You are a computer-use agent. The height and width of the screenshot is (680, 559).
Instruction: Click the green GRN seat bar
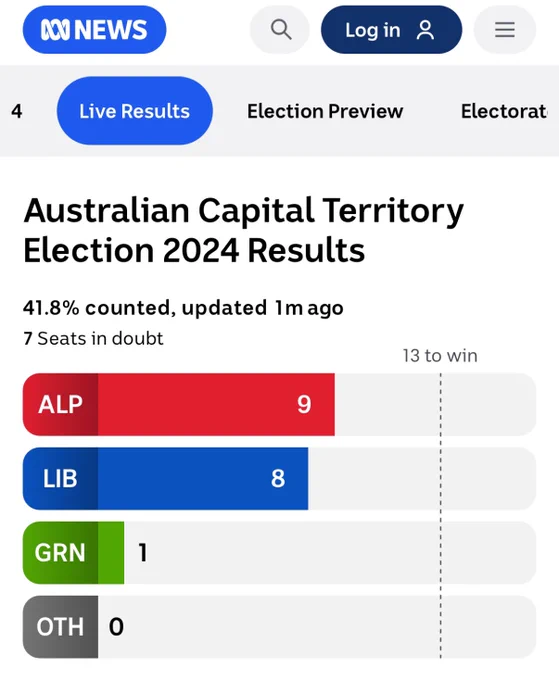(111, 552)
